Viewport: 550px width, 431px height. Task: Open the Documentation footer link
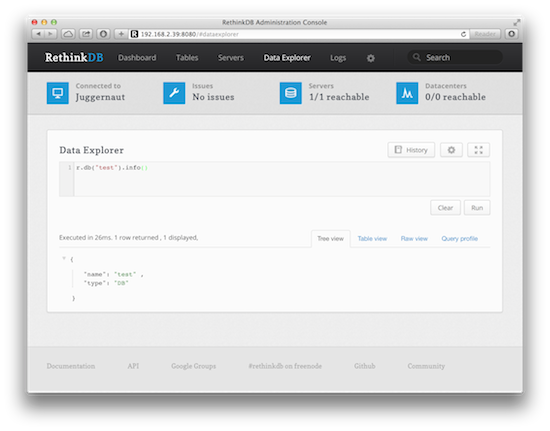tap(71, 366)
